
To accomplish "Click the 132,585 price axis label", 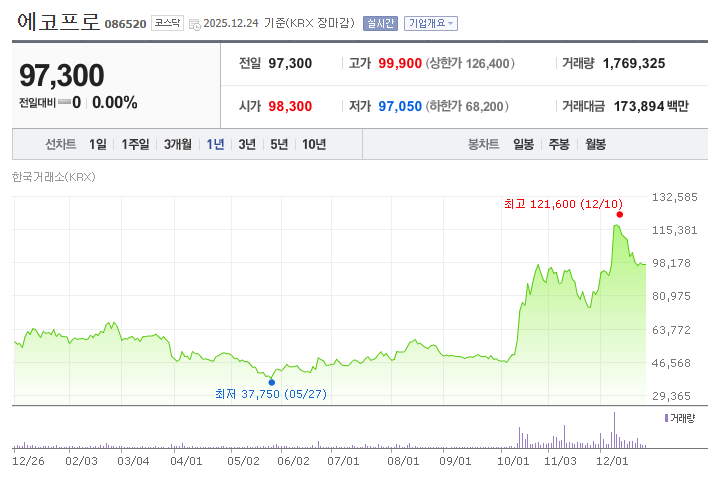I will click(675, 197).
